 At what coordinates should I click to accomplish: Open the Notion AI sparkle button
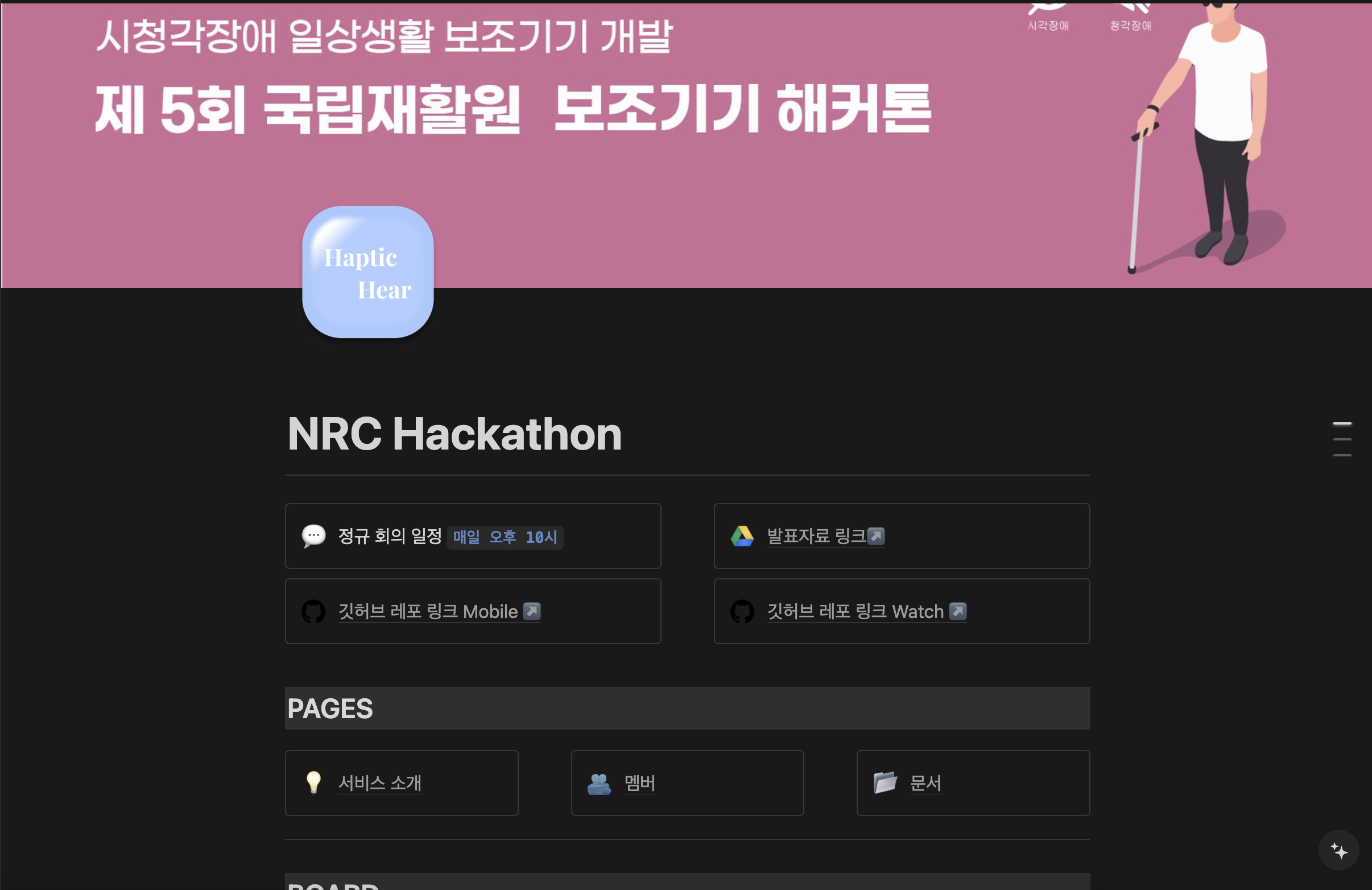coord(1338,850)
